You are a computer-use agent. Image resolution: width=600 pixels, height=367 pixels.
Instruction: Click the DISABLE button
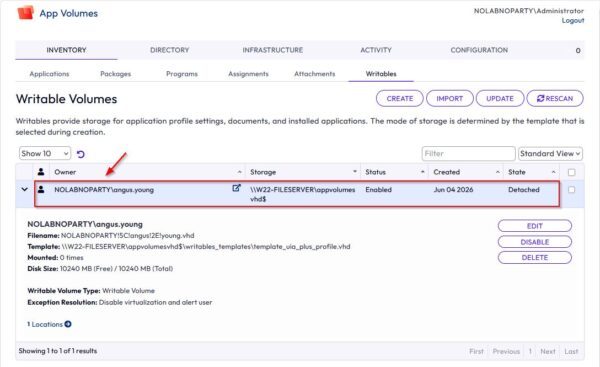click(535, 242)
